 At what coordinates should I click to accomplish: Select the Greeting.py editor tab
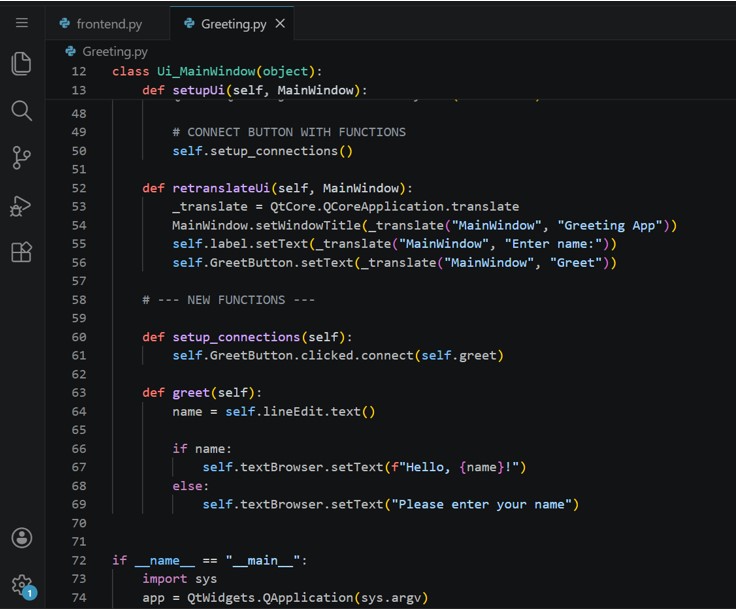234,24
